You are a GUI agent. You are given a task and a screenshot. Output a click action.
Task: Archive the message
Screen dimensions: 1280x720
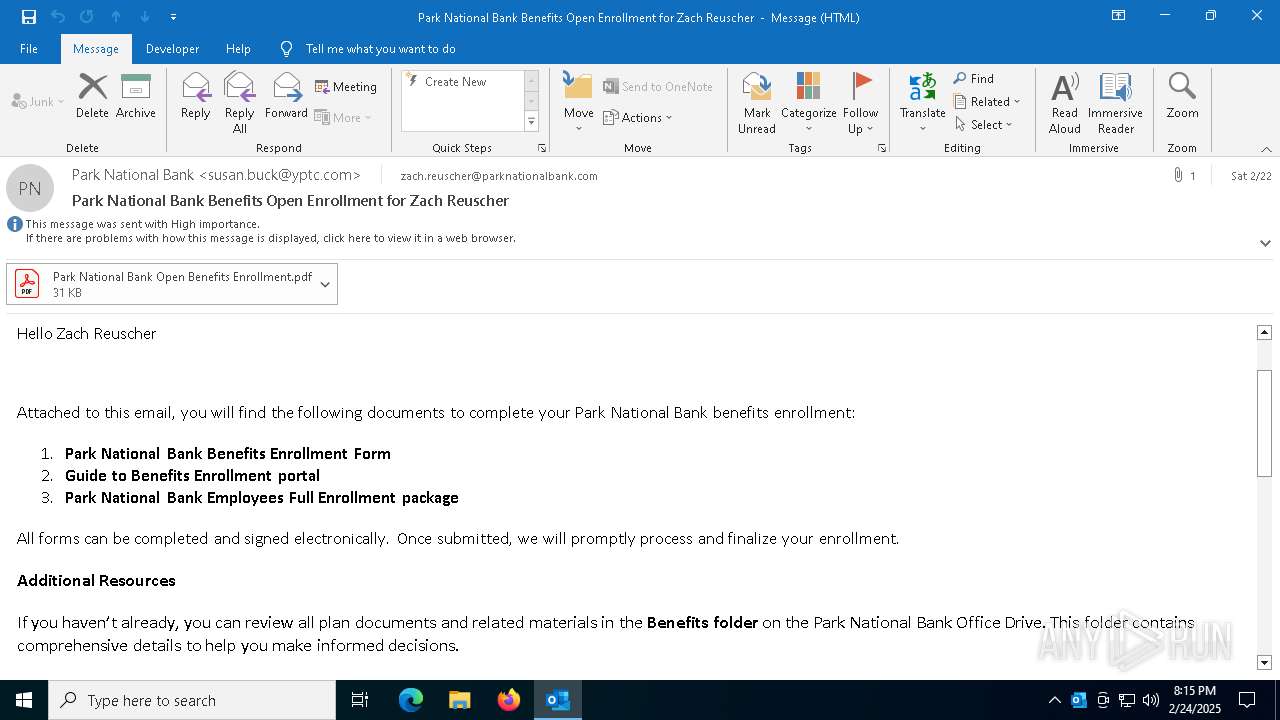point(136,96)
